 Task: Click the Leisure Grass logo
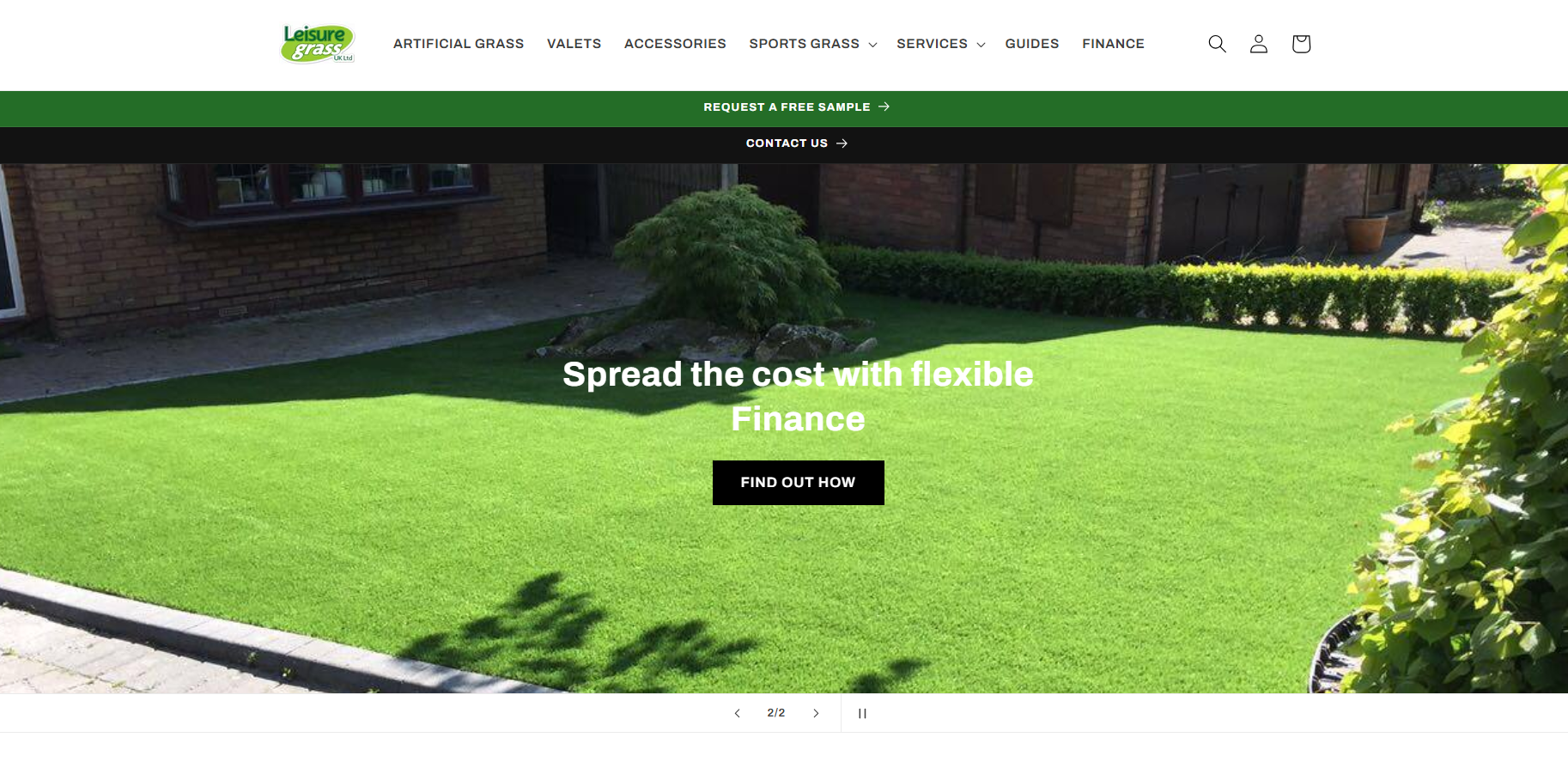point(318,44)
